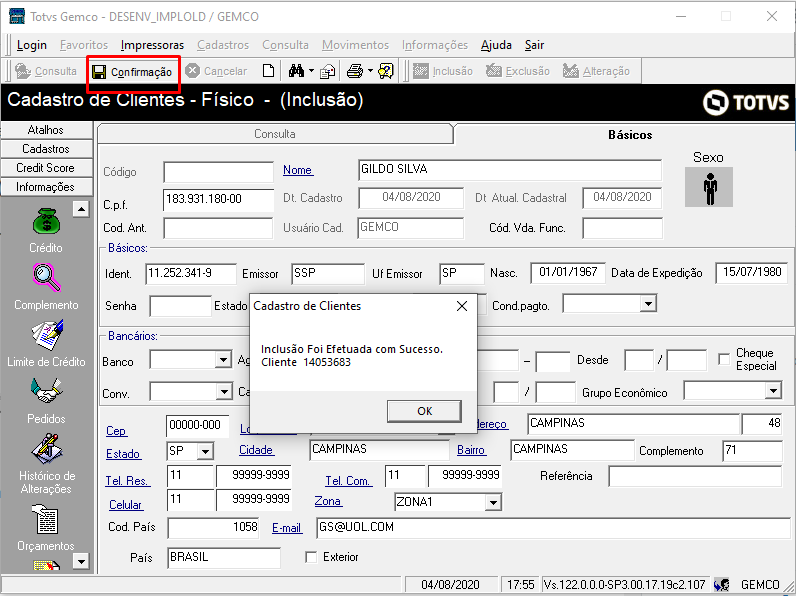Click the Inclusão toolbar button

(443, 71)
